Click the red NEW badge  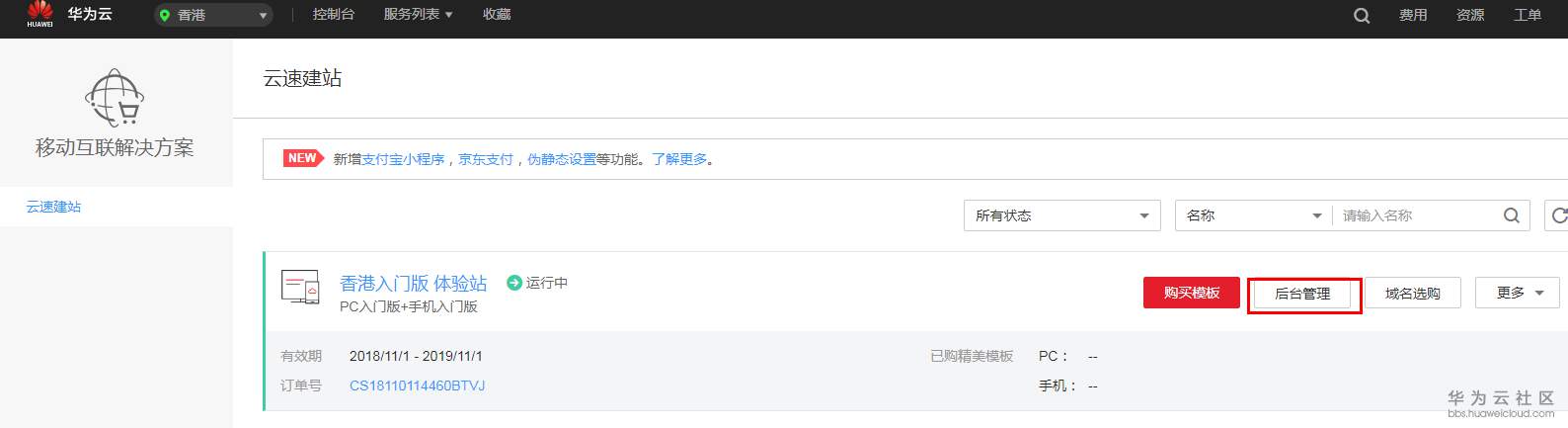click(x=303, y=158)
